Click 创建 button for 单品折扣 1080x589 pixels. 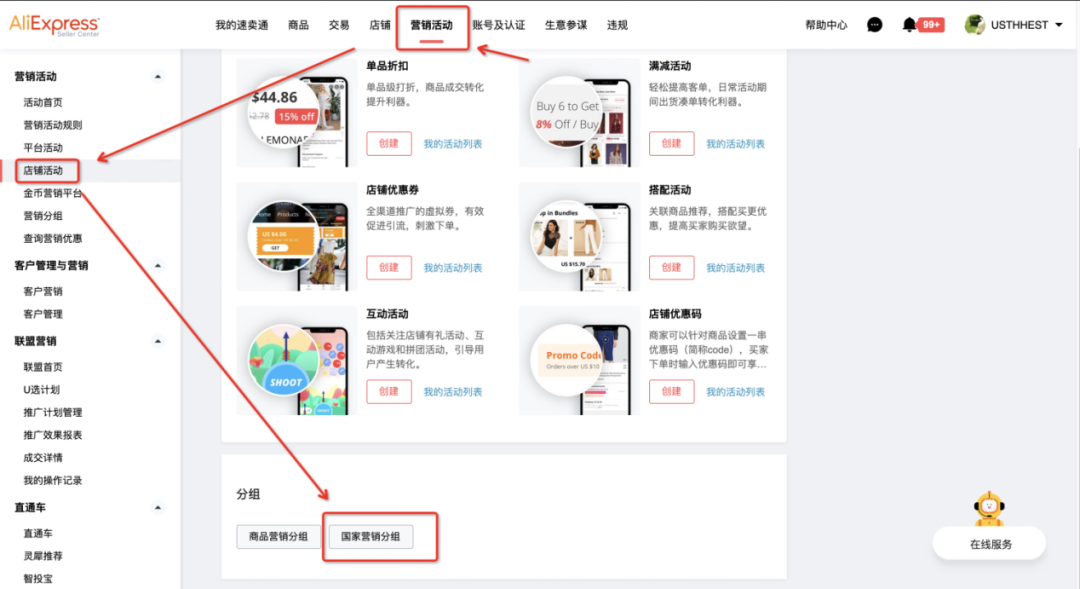point(388,143)
